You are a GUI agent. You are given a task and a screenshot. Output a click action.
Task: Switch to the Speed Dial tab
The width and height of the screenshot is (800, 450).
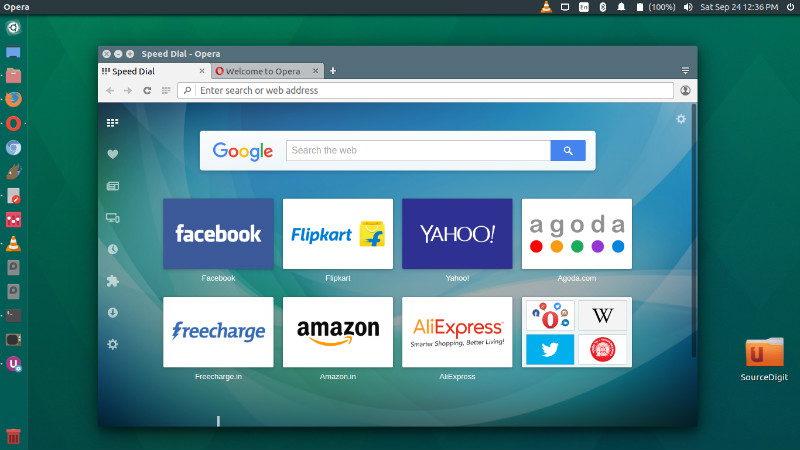[155, 71]
